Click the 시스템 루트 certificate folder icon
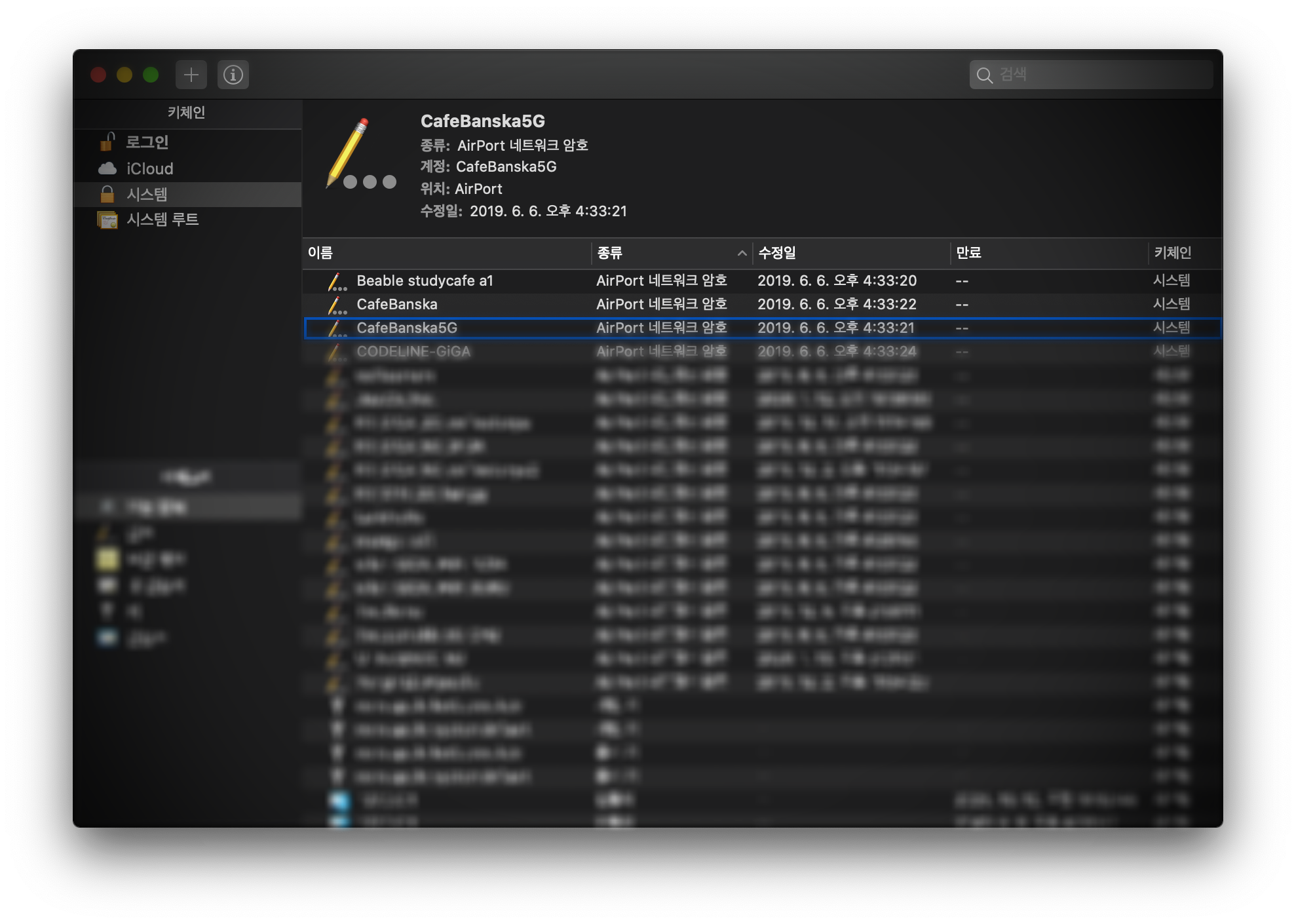 (x=107, y=220)
